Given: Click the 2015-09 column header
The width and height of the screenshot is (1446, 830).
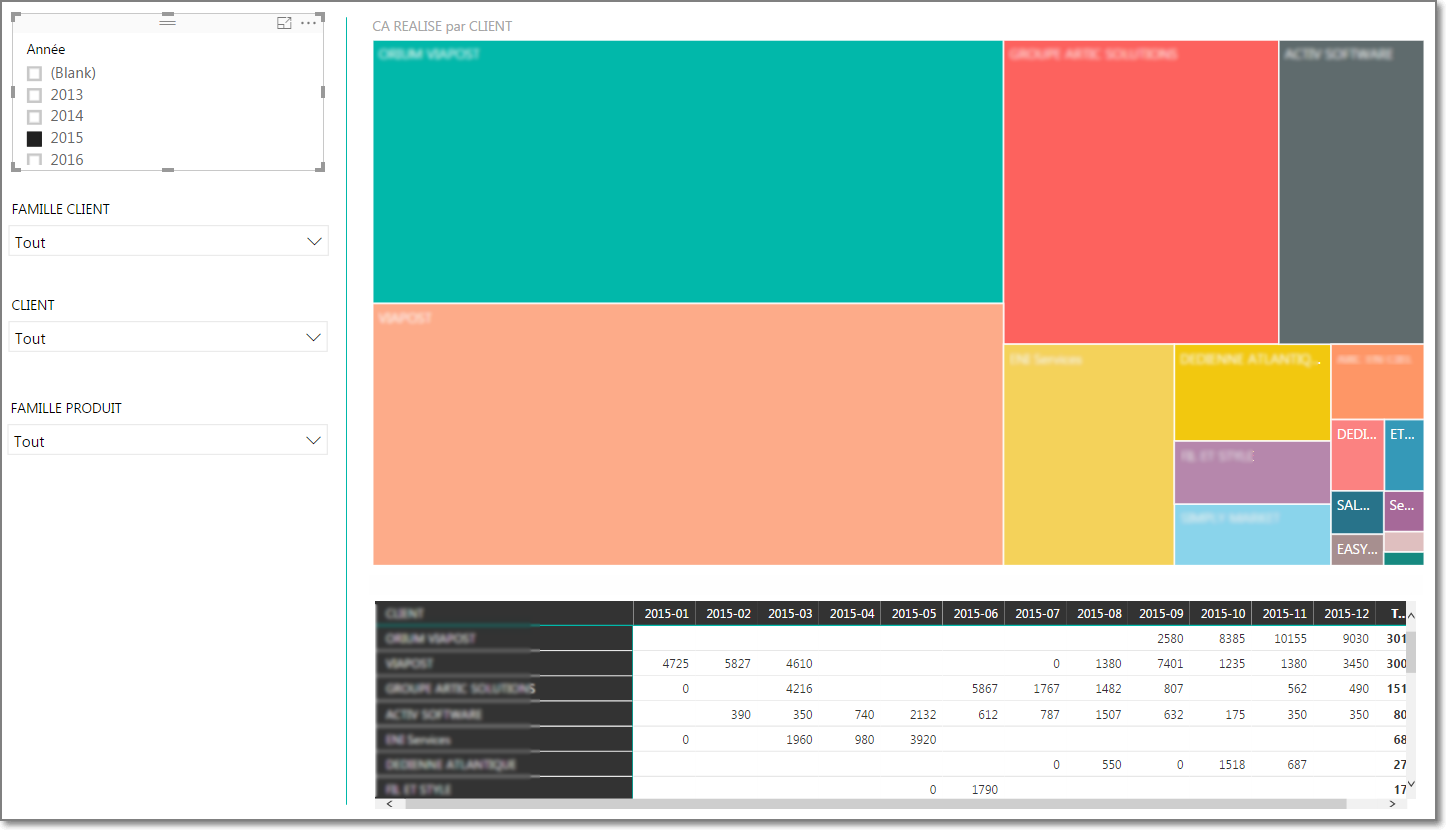Looking at the screenshot, I should [x=1161, y=613].
